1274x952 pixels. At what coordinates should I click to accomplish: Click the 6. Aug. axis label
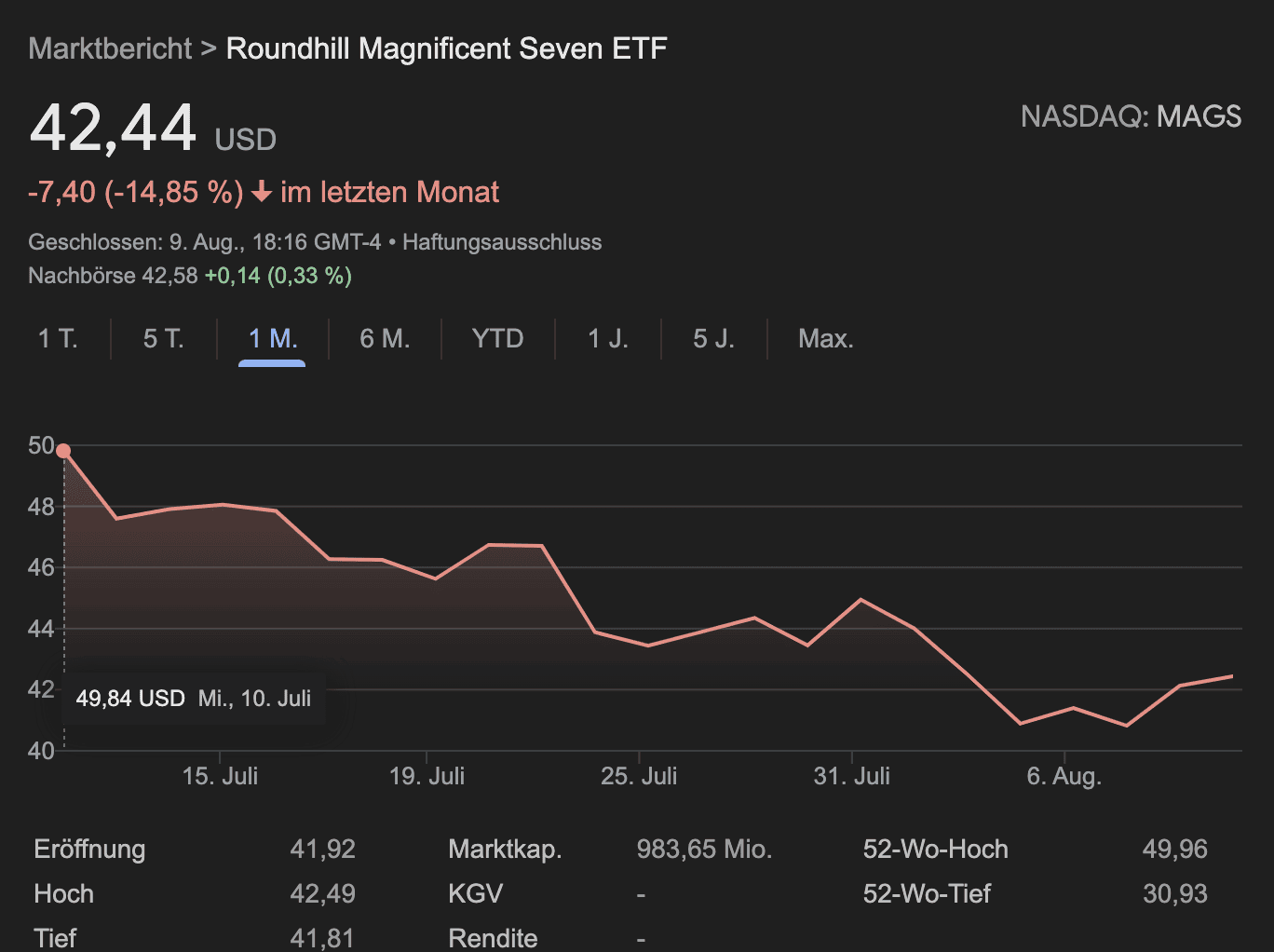pyautogui.click(x=1064, y=776)
